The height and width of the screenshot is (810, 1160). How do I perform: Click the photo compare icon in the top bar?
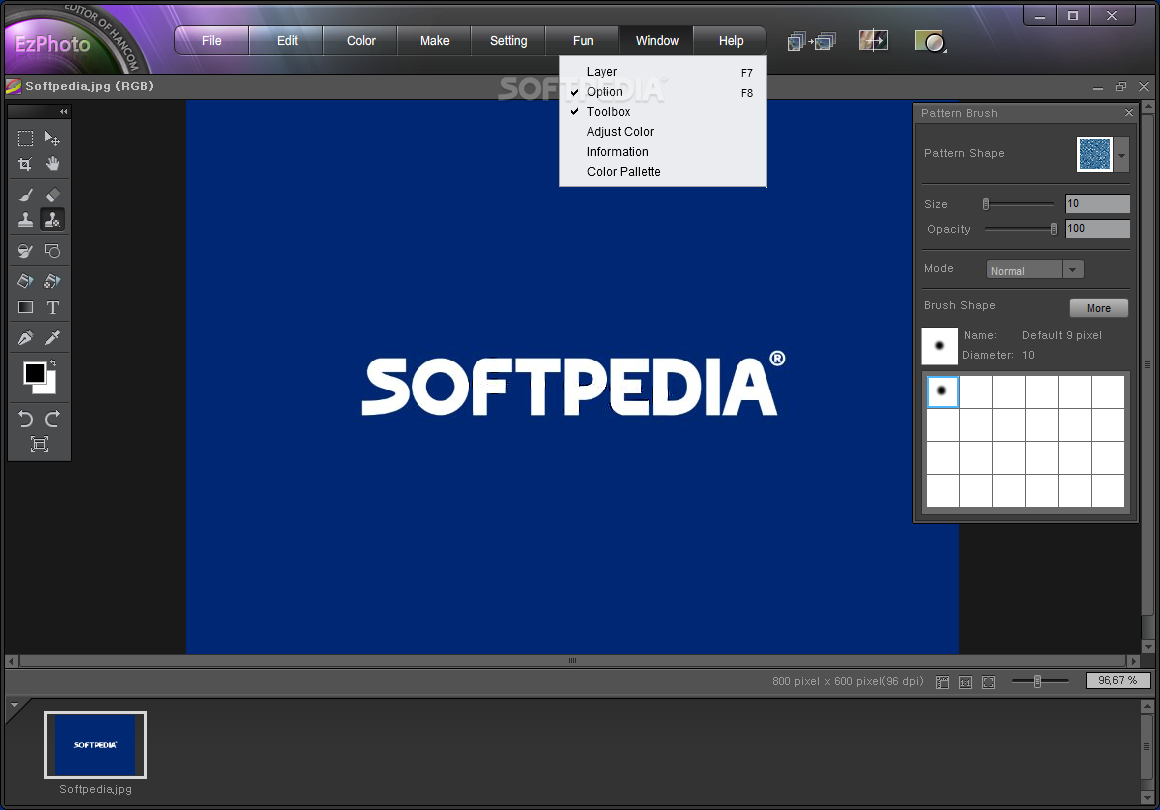[873, 40]
